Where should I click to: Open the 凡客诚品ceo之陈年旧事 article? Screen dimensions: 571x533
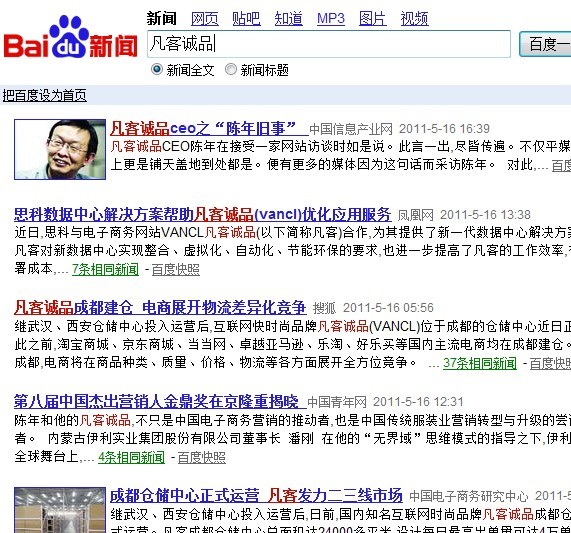(209, 128)
